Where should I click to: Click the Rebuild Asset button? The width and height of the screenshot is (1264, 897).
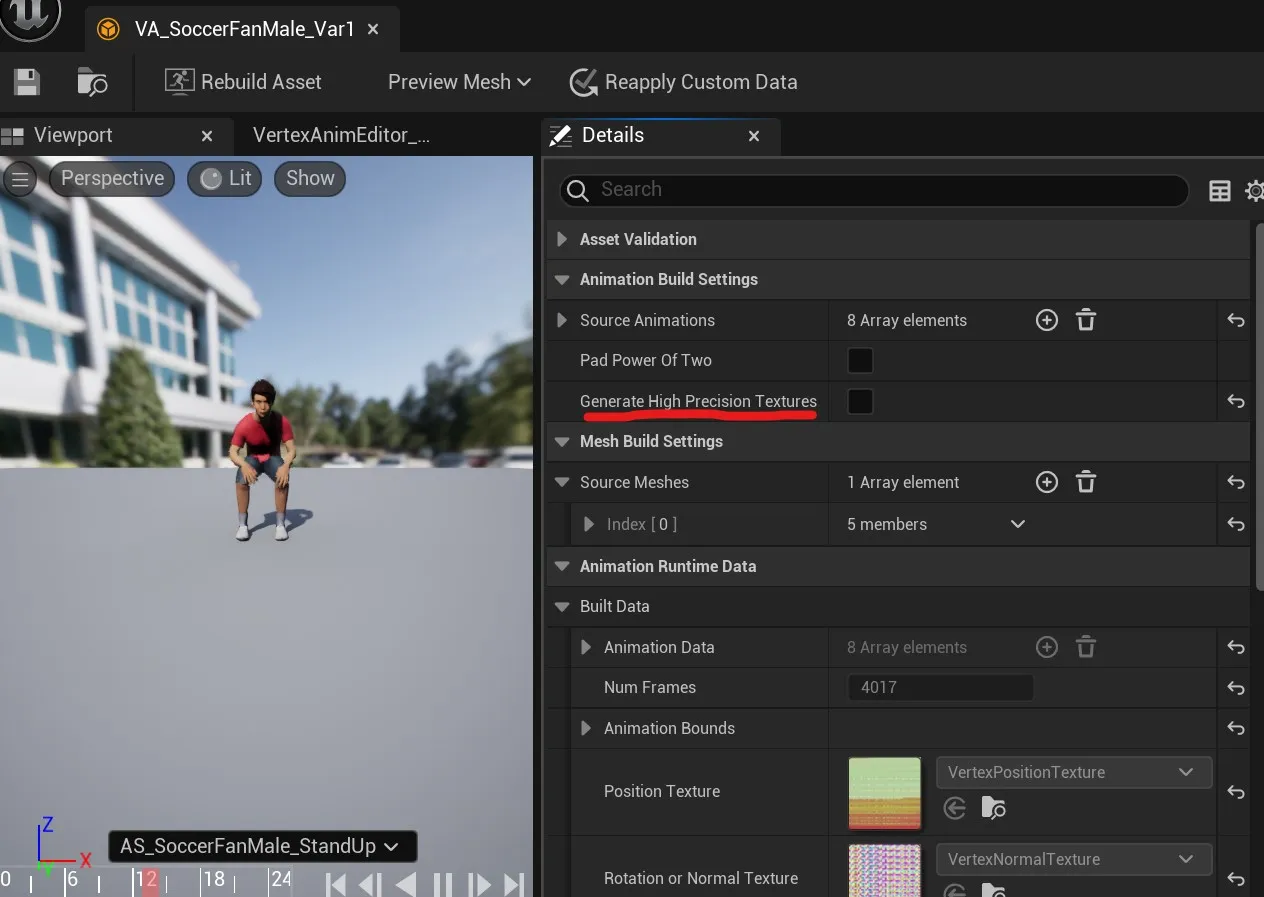click(x=243, y=82)
